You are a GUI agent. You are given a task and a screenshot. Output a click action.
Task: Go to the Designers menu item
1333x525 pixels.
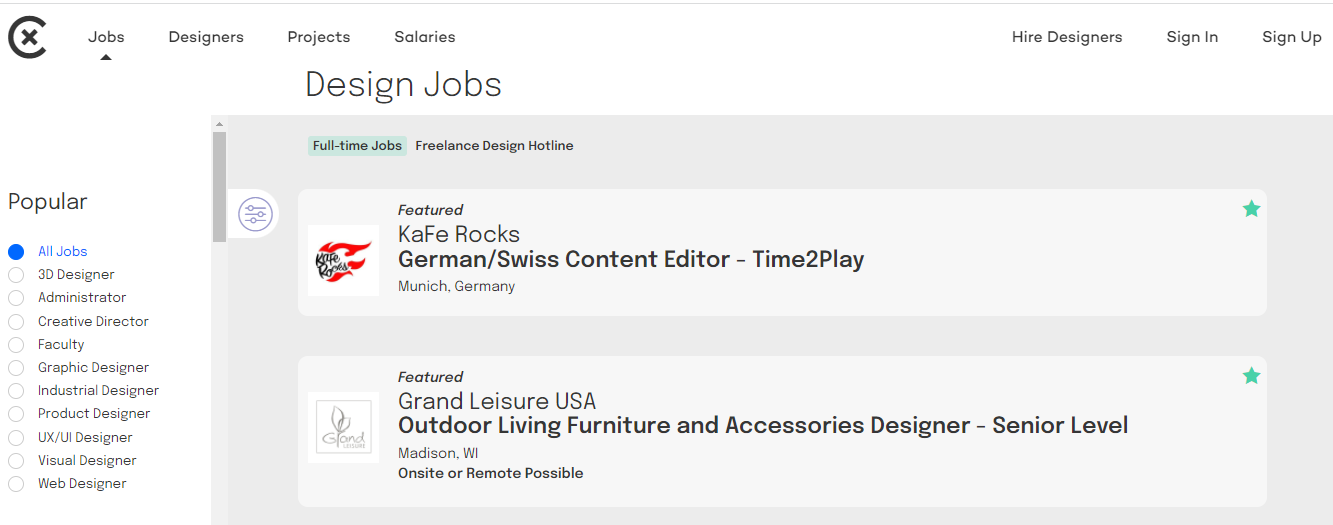click(206, 37)
